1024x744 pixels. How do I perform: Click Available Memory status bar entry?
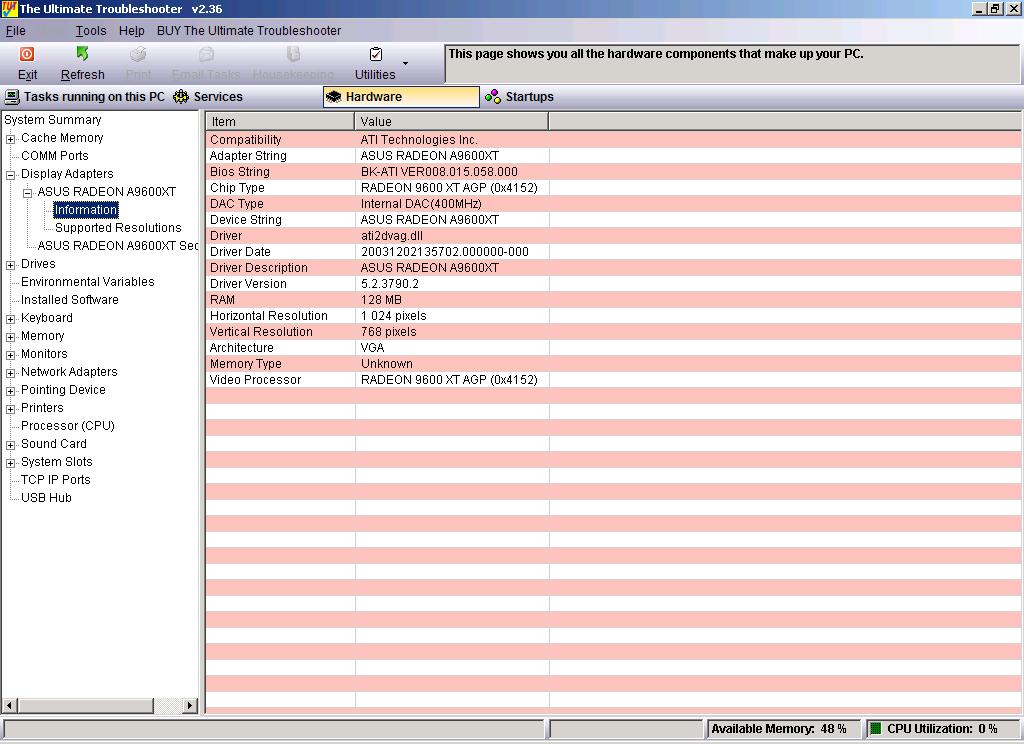(783, 729)
